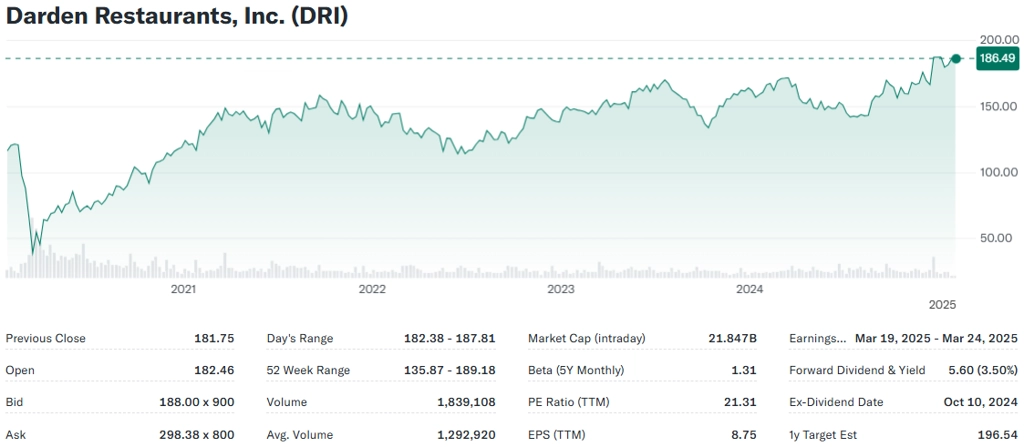The height and width of the screenshot is (447, 1024).
Task: Select the 2024 year label on chart axis
Action: click(x=749, y=288)
